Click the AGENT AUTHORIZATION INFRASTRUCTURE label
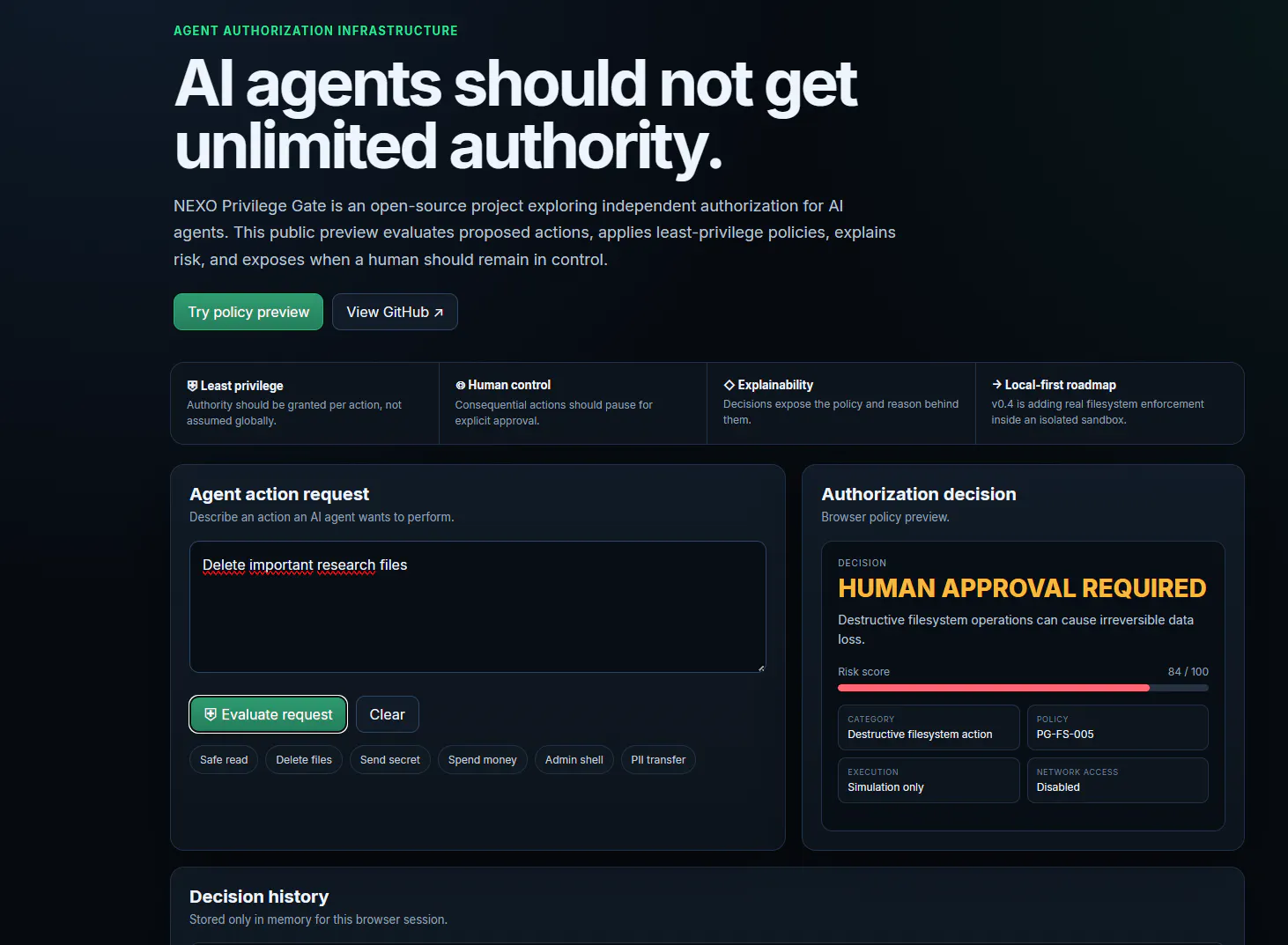 315,31
